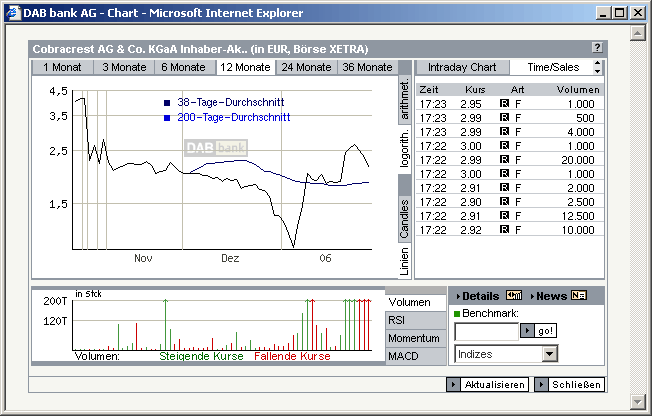Switch chart scale to arithmet.
Viewport: 652px width, 416px height.
point(405,98)
